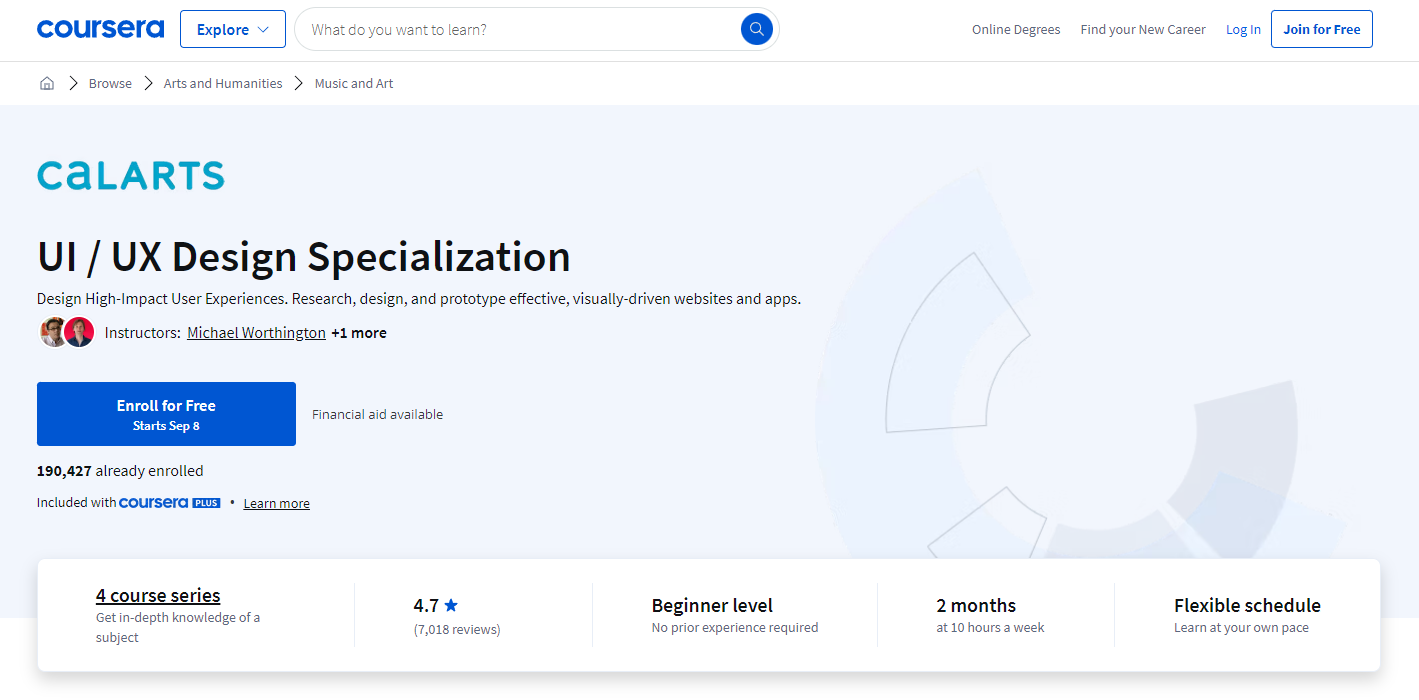Screen dimensions: 1419x700
Task: Select 'Browse' in the breadcrumb trail
Action: (x=110, y=83)
